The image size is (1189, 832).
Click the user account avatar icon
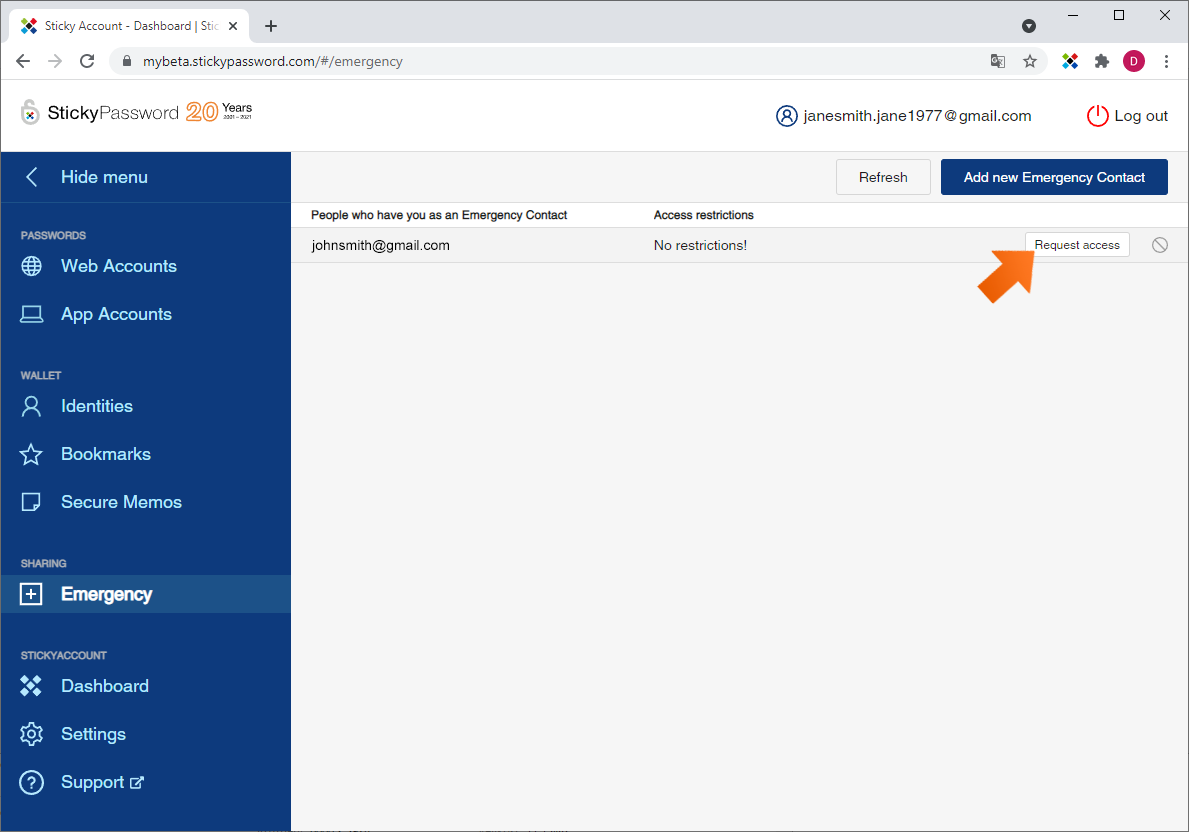786,116
